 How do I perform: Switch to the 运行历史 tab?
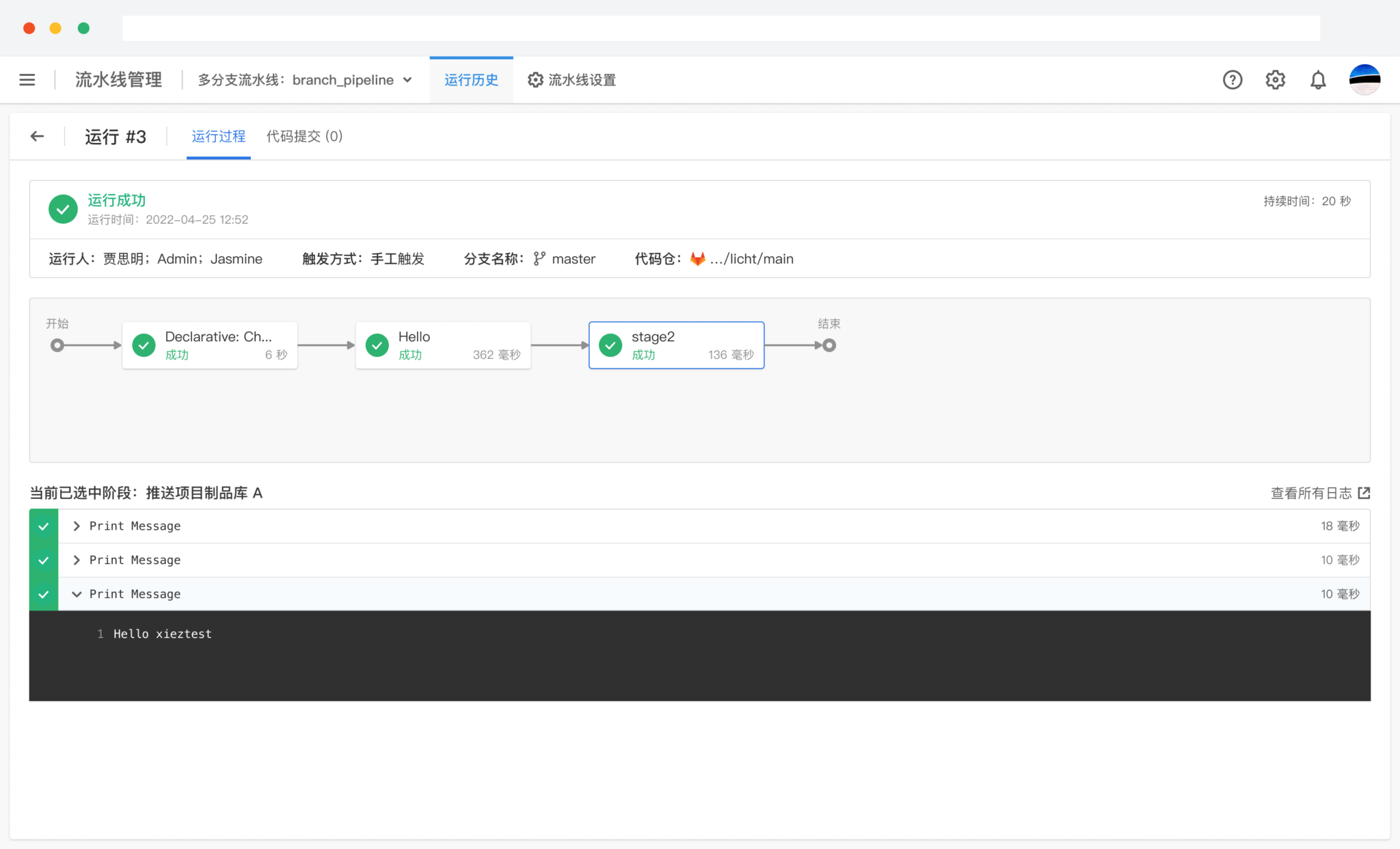tap(471, 80)
